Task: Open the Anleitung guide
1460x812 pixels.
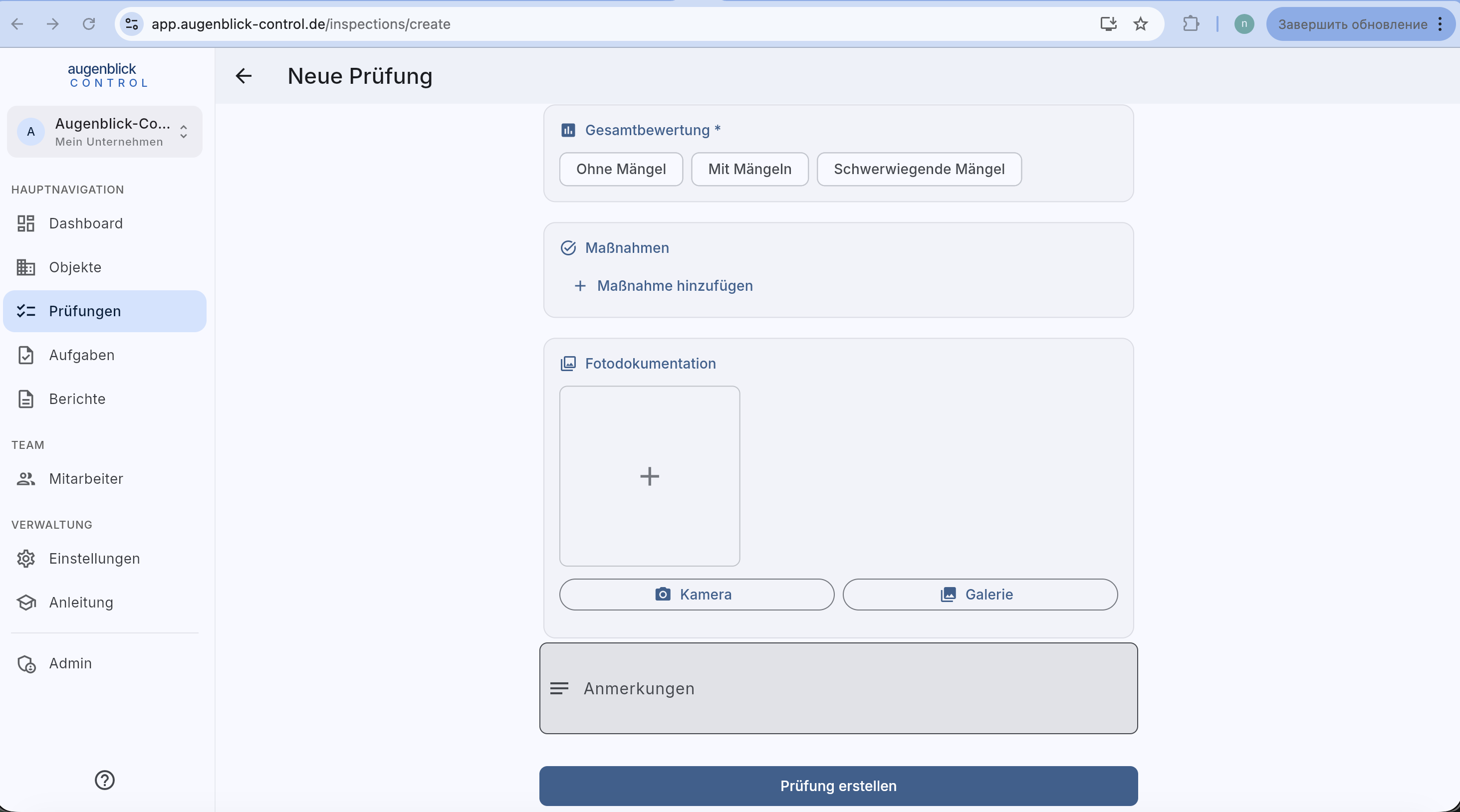Action: (105, 603)
